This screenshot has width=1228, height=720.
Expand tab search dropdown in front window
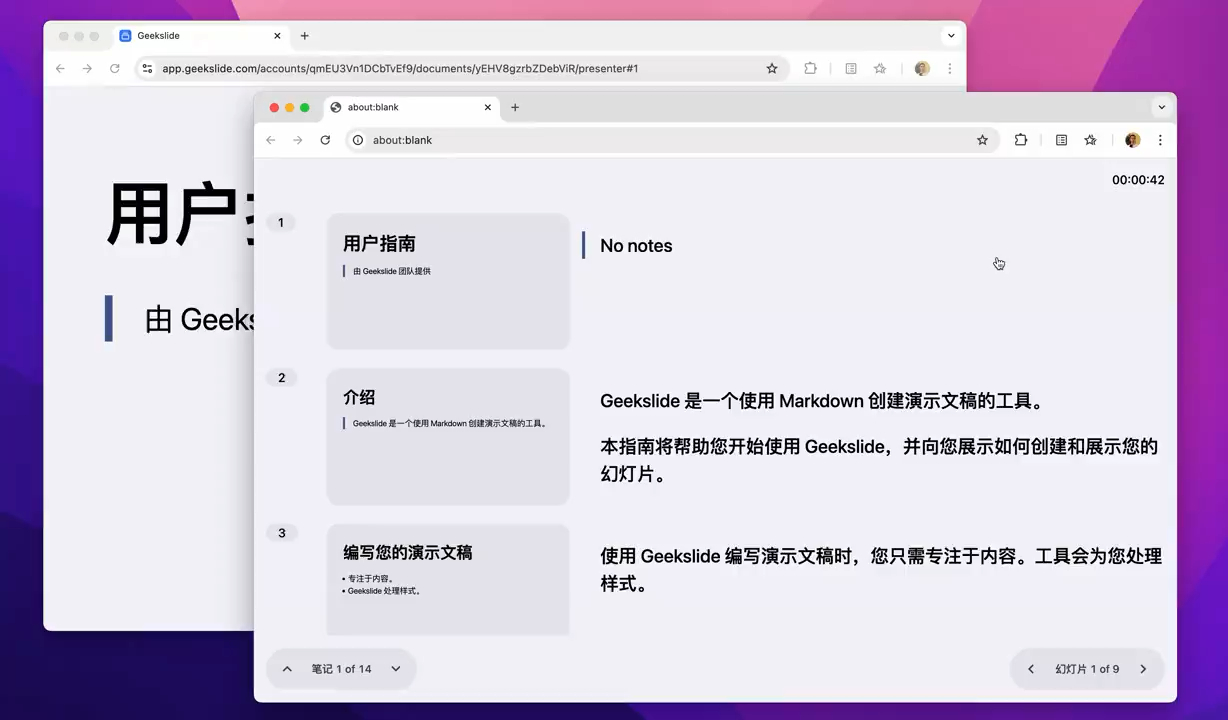1162,107
